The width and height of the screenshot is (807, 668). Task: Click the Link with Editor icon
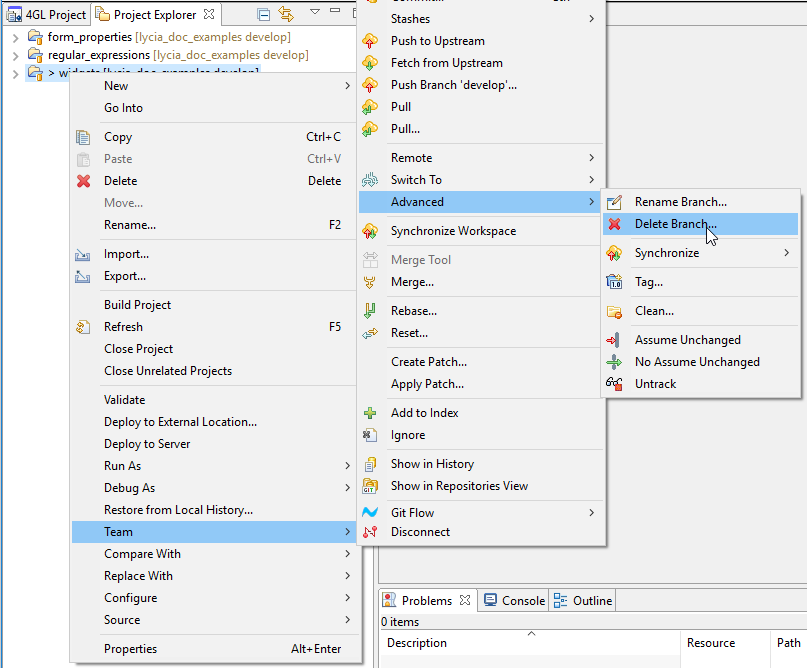click(286, 15)
